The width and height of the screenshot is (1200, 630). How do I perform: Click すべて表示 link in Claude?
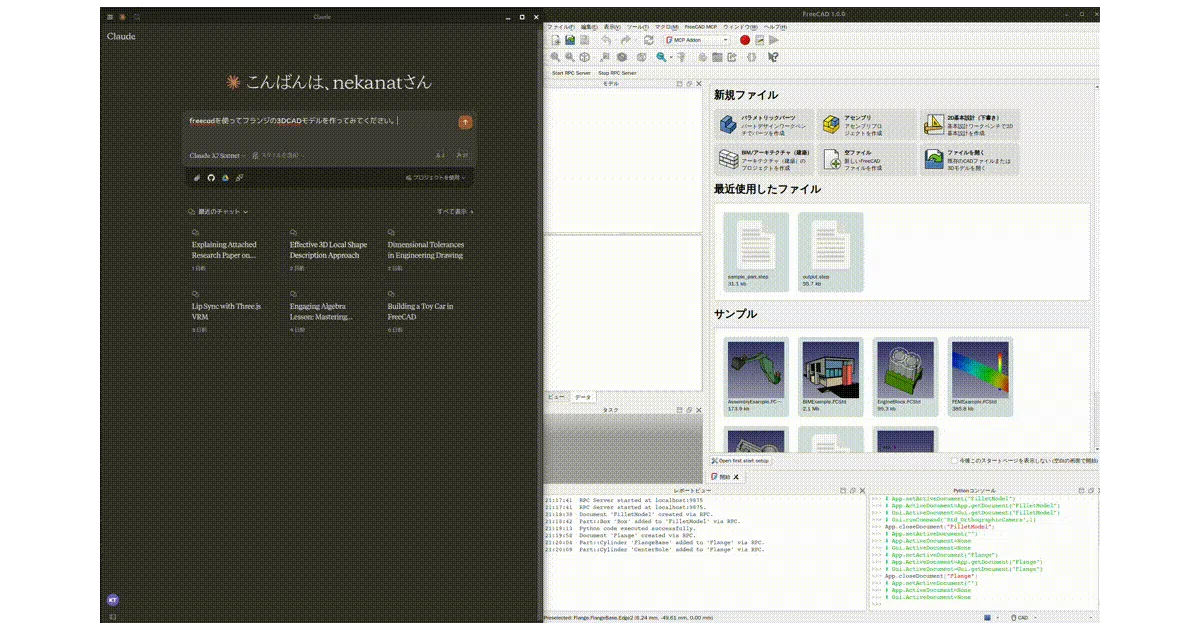point(455,212)
